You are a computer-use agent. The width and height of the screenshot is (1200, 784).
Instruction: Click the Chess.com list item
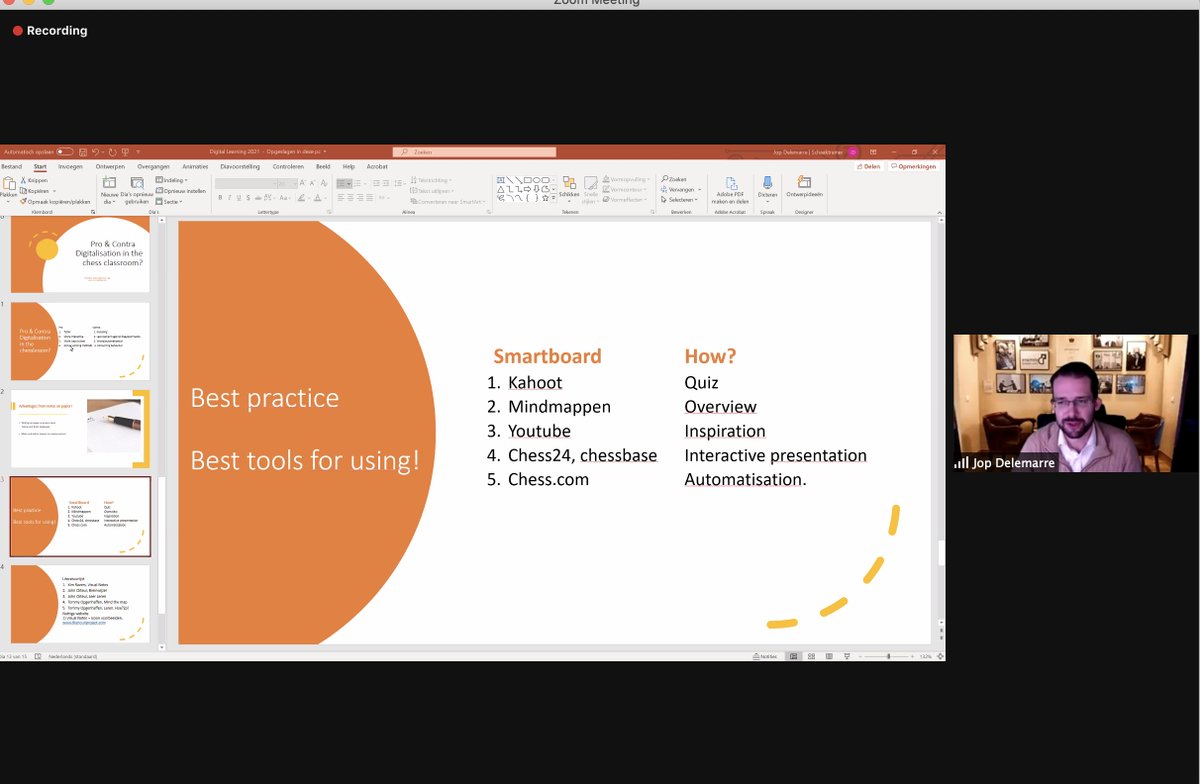pyautogui.click(x=548, y=479)
